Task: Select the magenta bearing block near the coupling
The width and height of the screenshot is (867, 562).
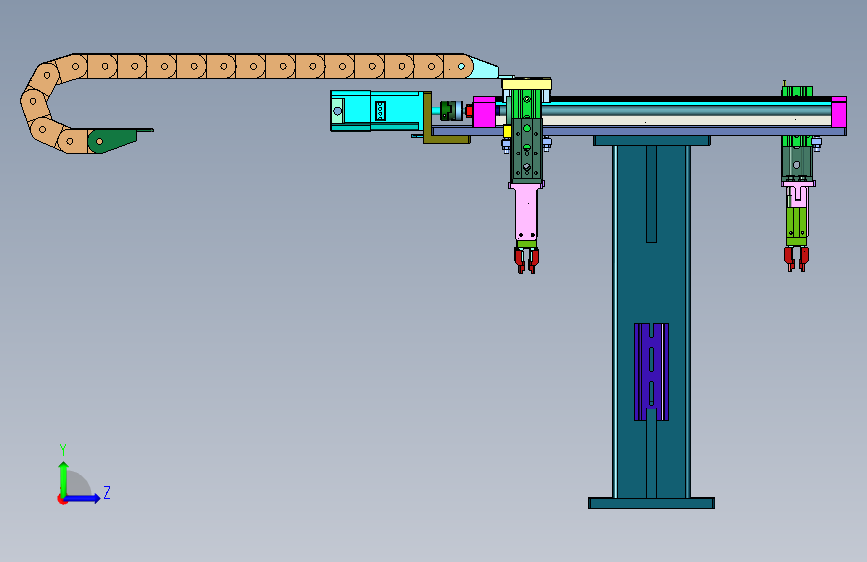Action: click(484, 112)
